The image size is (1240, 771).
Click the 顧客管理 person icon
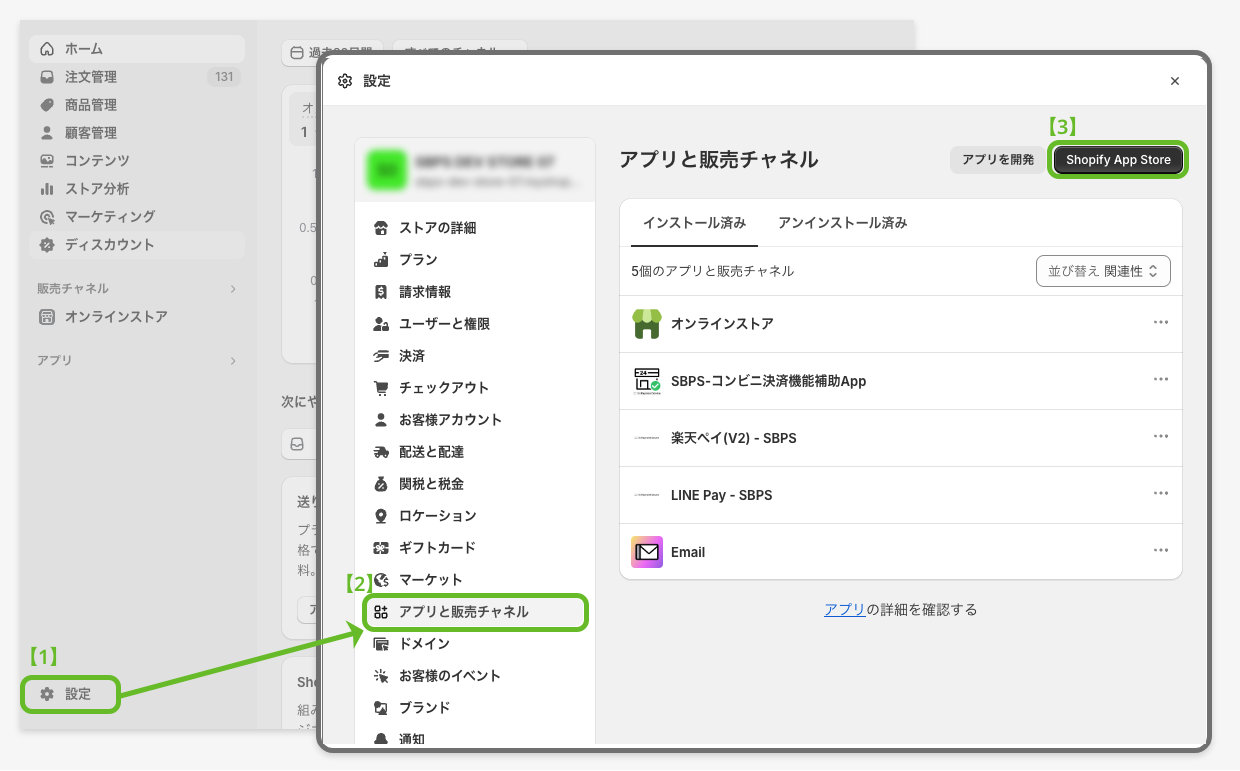[x=47, y=133]
